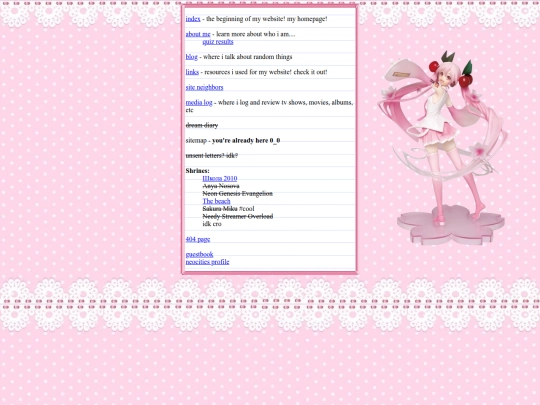Open the 404 page link
This screenshot has height=405, width=540.
point(198,239)
